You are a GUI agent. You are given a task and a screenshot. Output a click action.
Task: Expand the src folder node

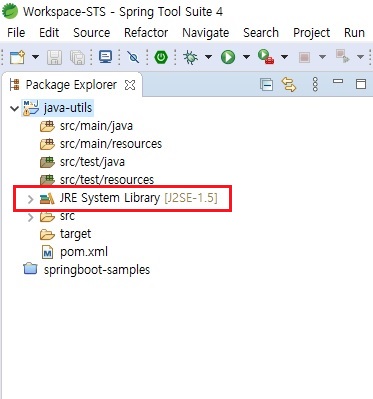[x=30, y=217]
